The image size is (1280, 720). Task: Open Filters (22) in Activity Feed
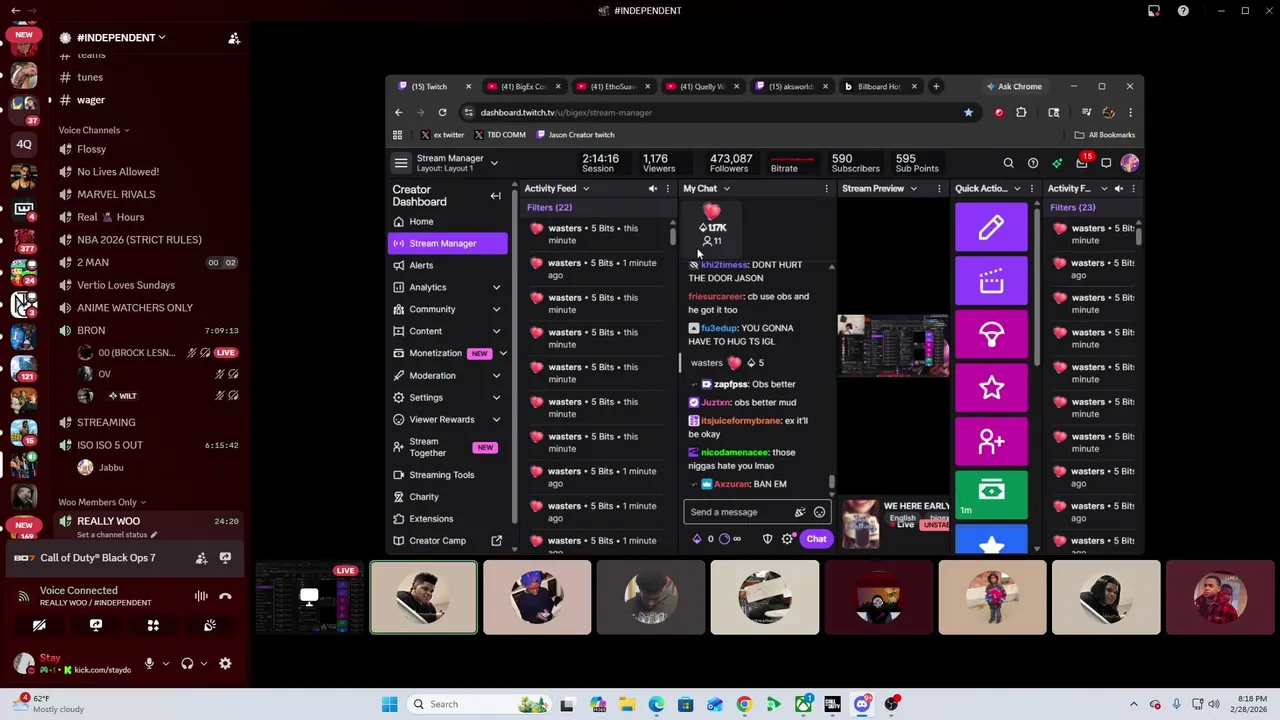549,207
